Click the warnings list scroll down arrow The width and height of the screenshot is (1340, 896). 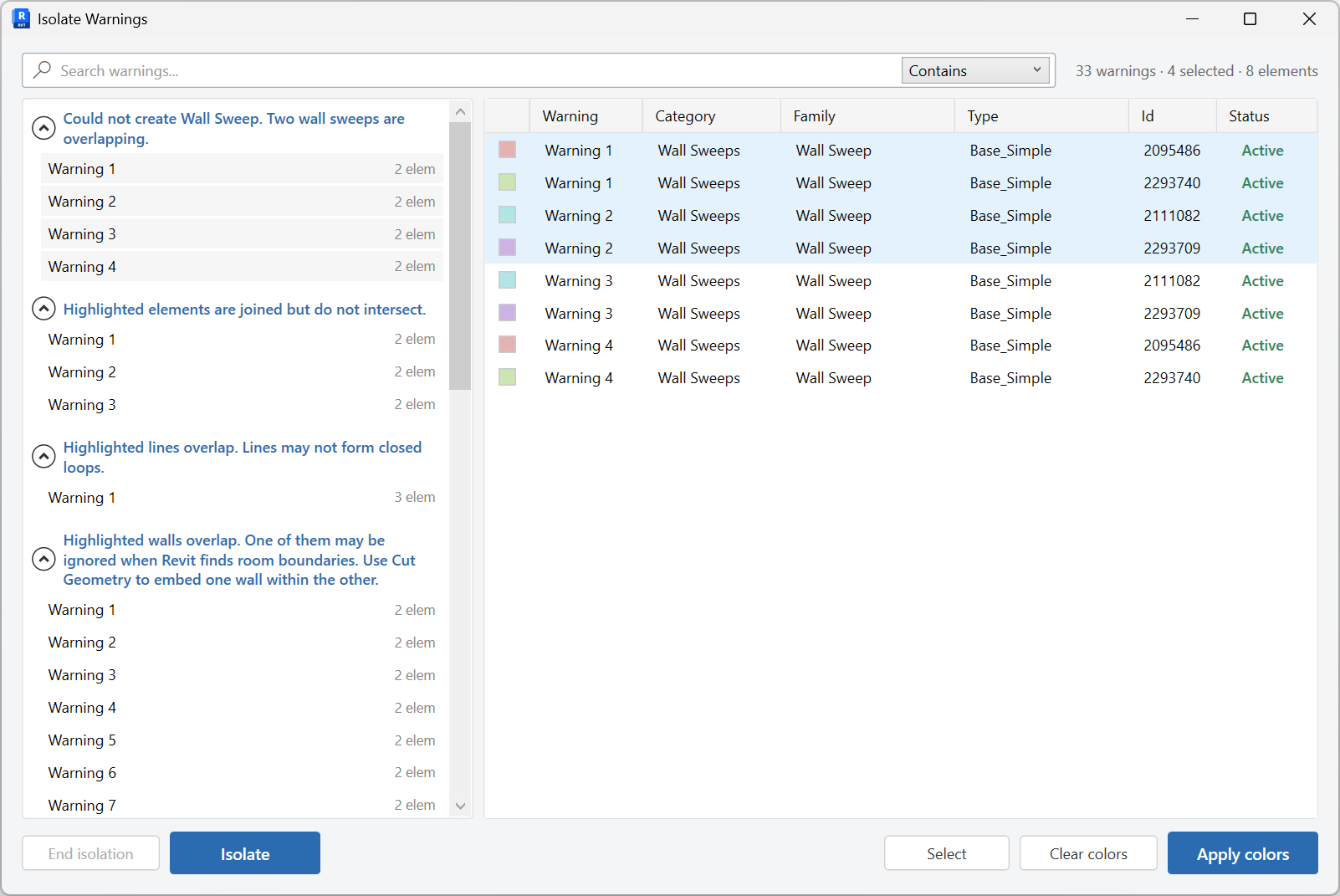(460, 806)
